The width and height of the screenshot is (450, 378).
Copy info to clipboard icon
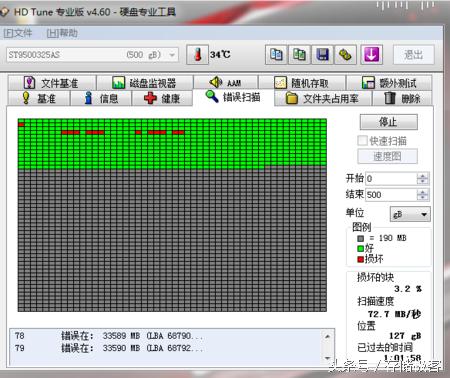pyautogui.click(x=276, y=54)
